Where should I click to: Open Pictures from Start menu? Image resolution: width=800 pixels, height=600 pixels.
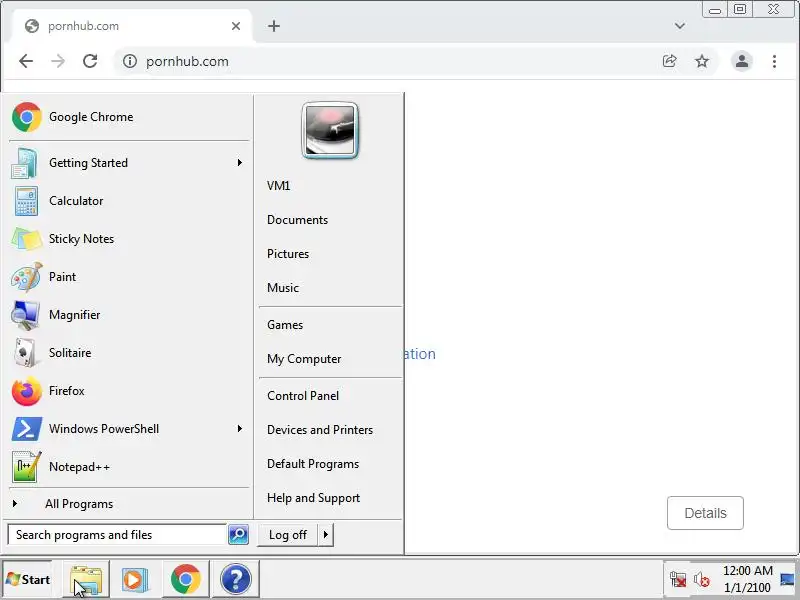[x=288, y=254]
